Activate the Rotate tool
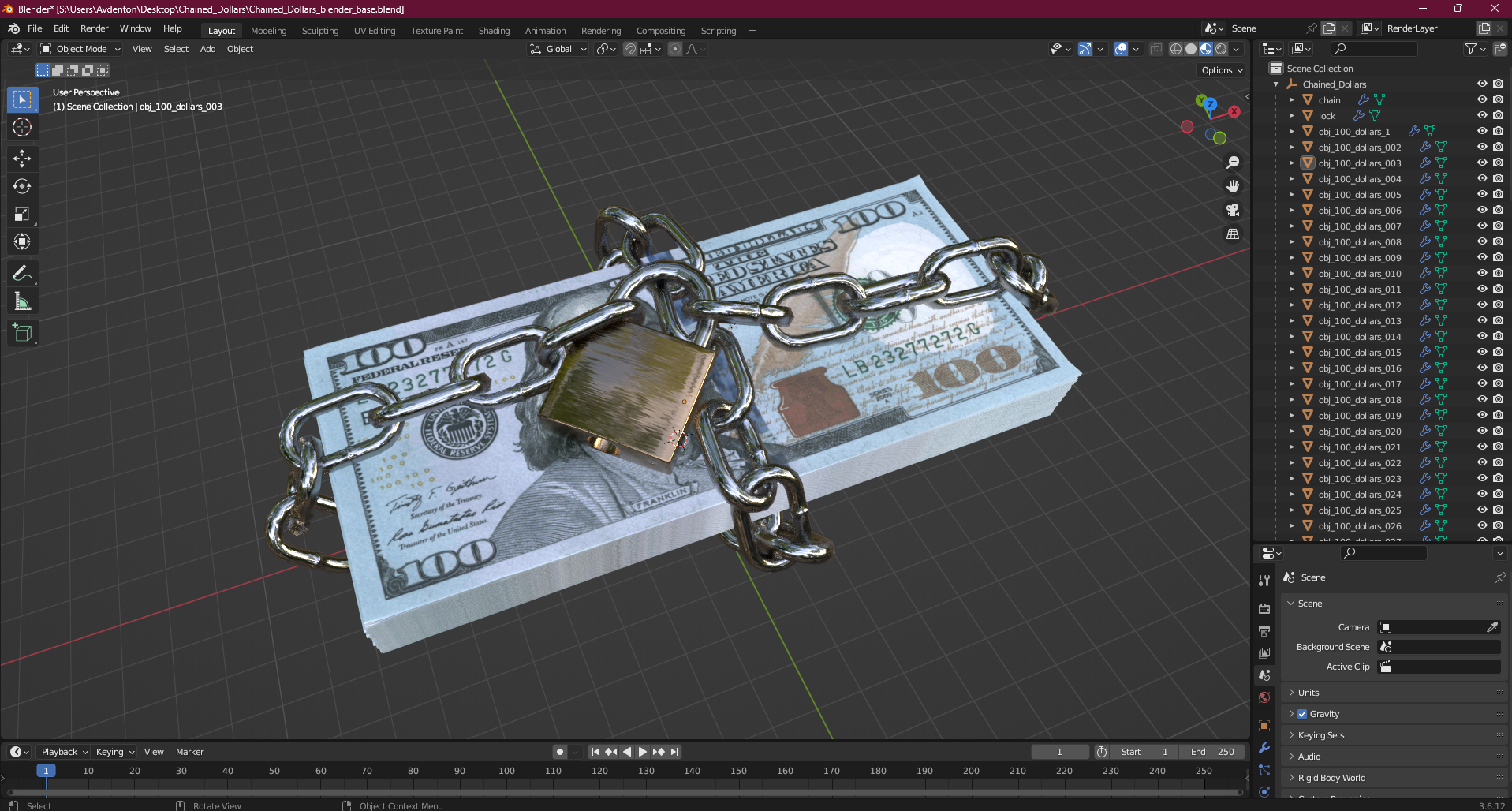Image resolution: width=1512 pixels, height=811 pixels. pos(22,186)
